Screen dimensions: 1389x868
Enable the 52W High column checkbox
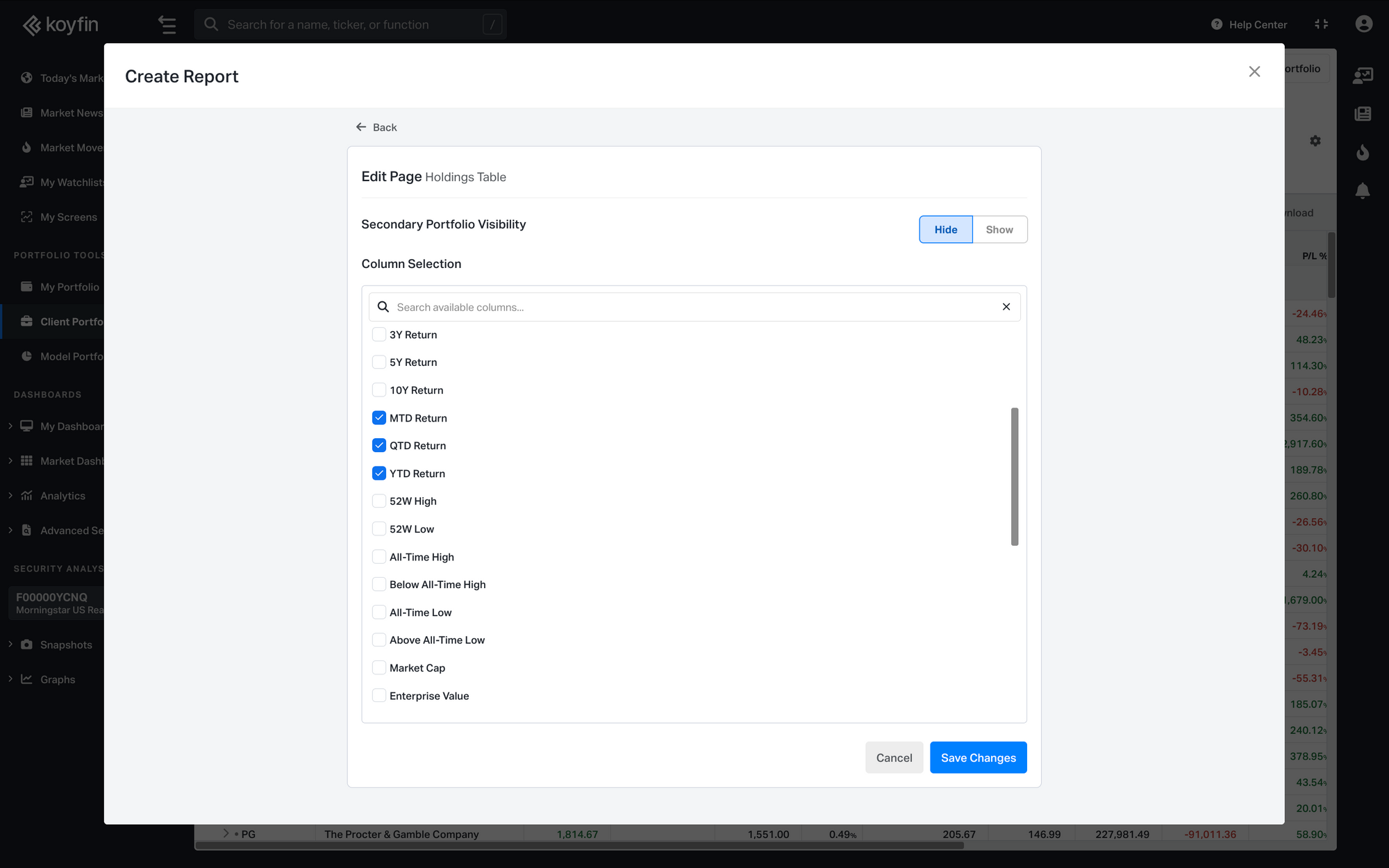(379, 501)
